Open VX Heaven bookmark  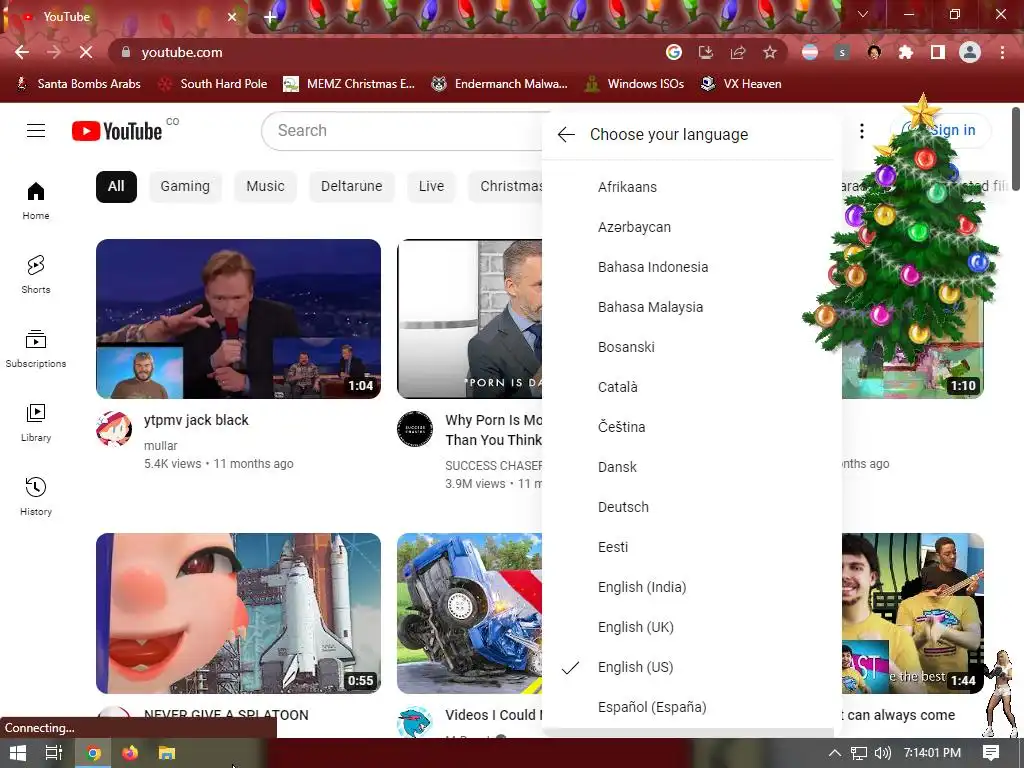click(x=741, y=84)
